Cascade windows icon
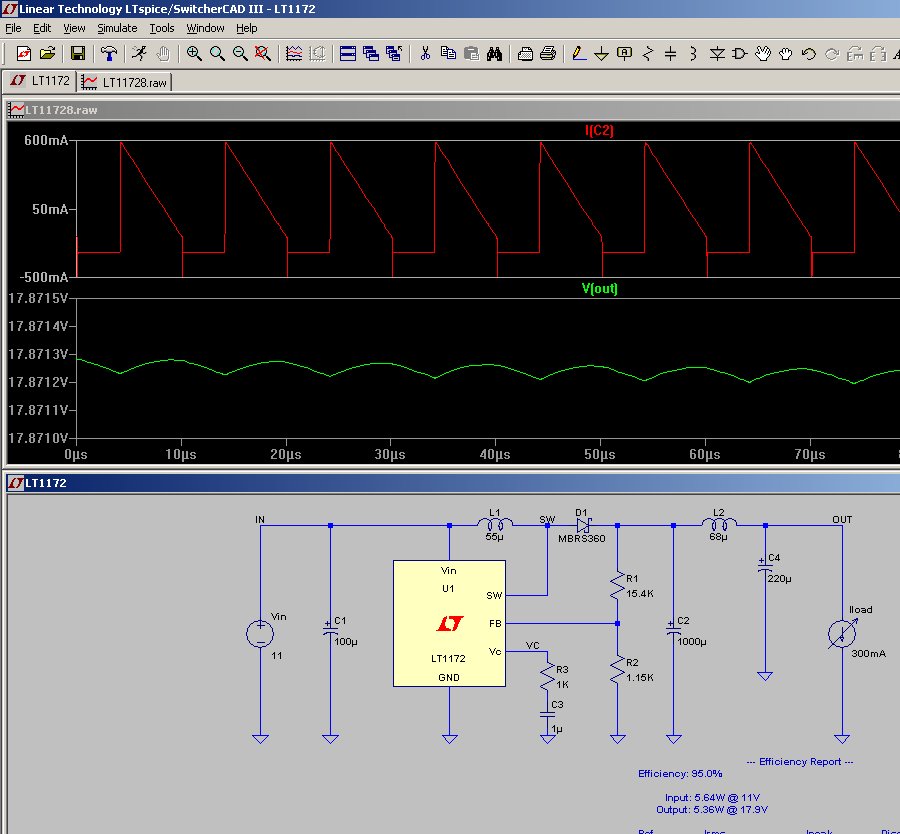Screen dimensions: 900x834 371,53
